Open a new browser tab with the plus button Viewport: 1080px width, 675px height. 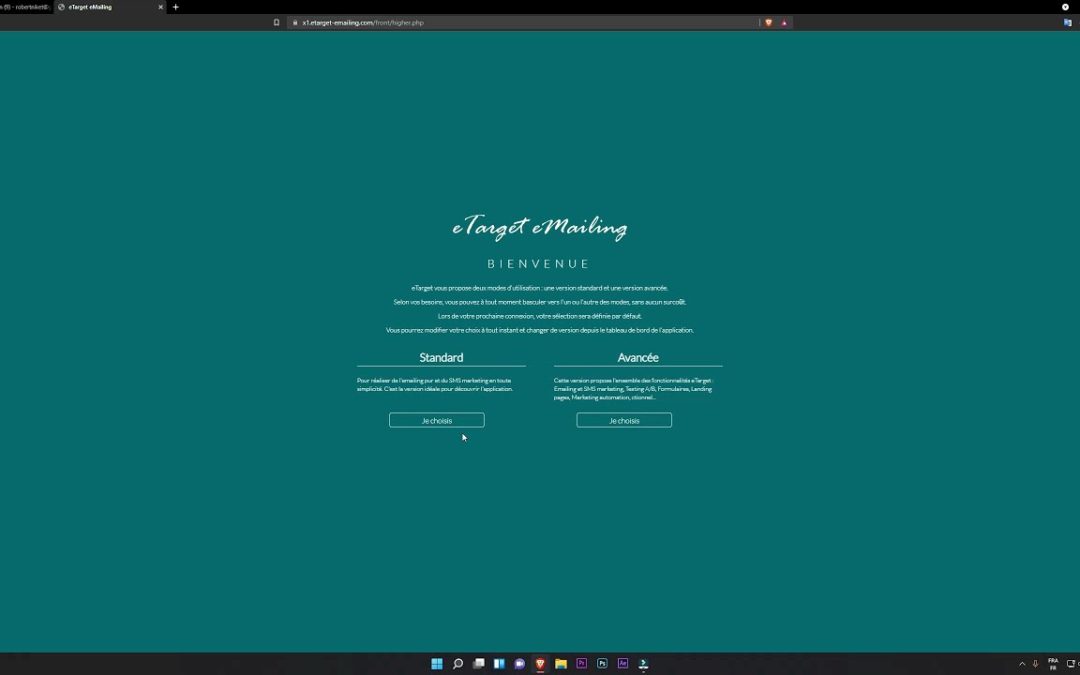pos(175,7)
